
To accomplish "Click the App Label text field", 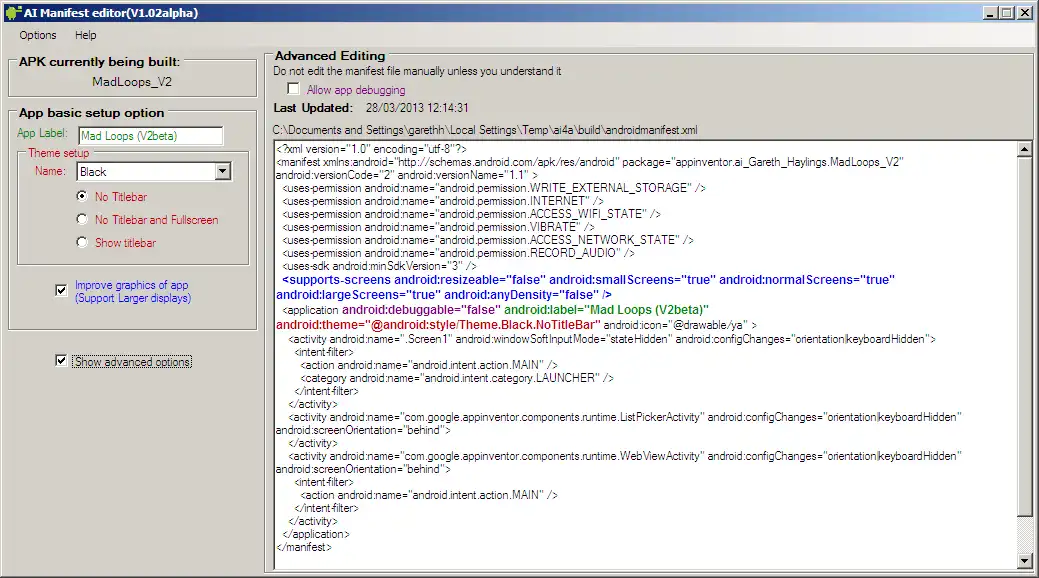I will pyautogui.click(x=150, y=136).
